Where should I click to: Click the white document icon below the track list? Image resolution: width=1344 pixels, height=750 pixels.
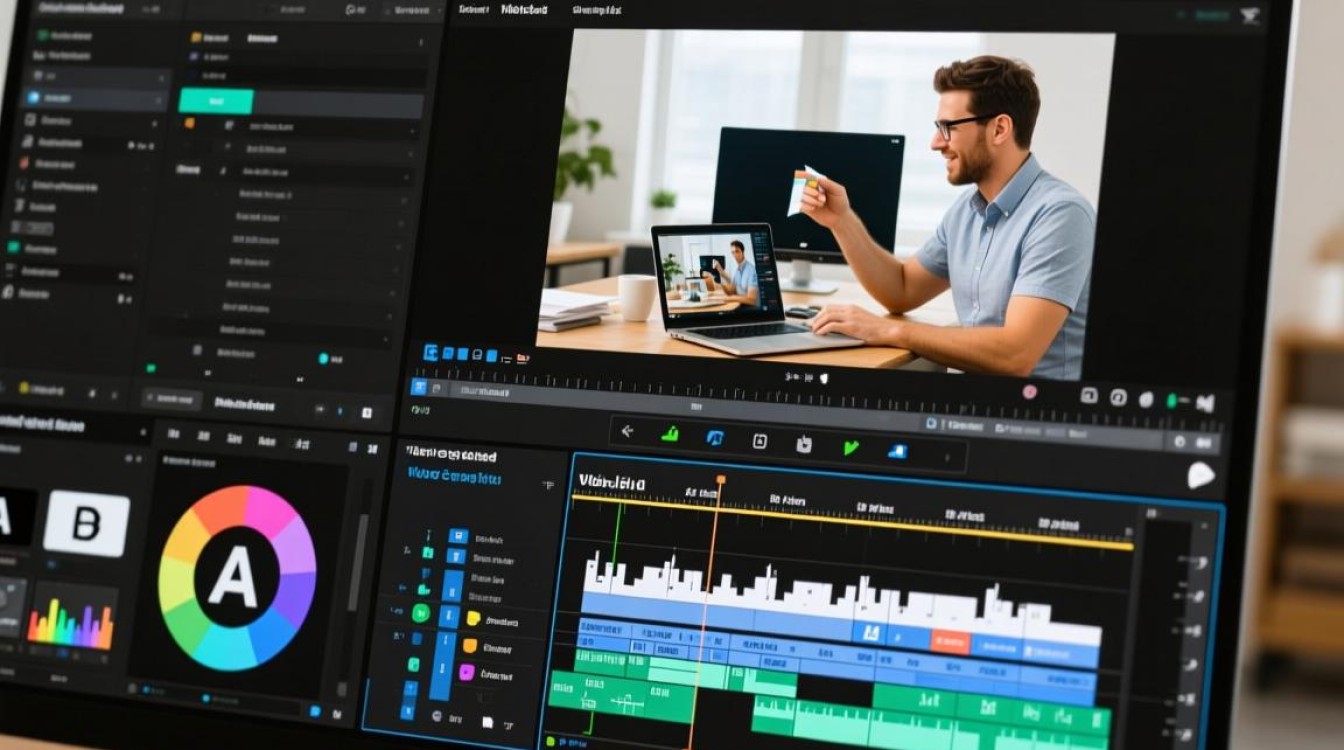(x=487, y=722)
